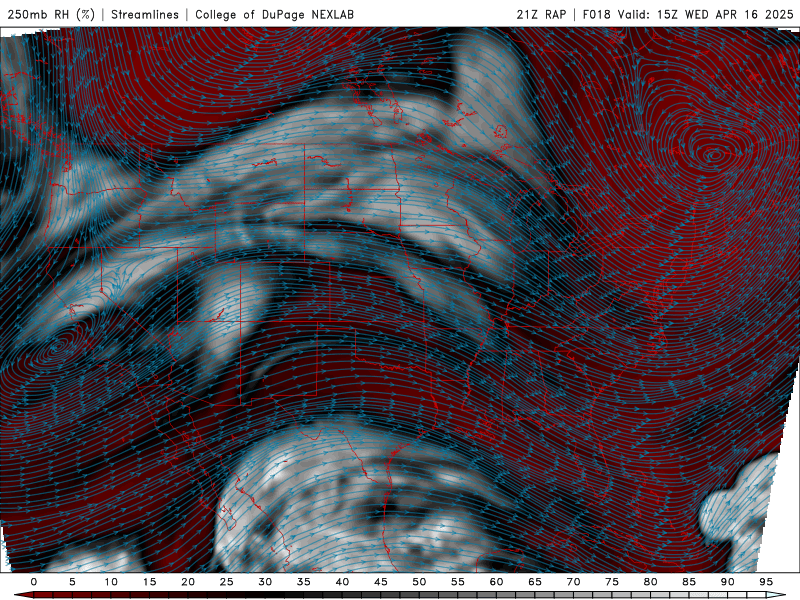Select the "Streamlines" label in header

pos(145,14)
